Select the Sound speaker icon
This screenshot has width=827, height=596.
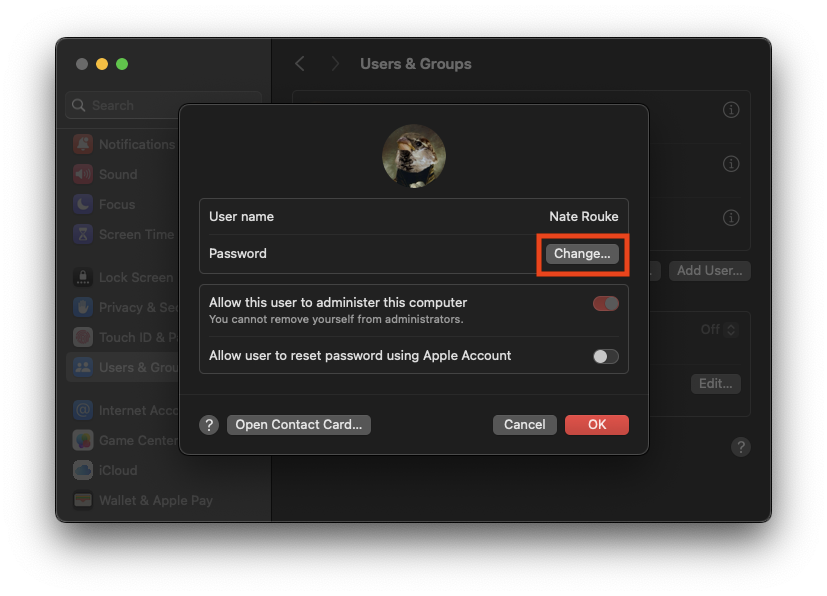pyautogui.click(x=83, y=174)
